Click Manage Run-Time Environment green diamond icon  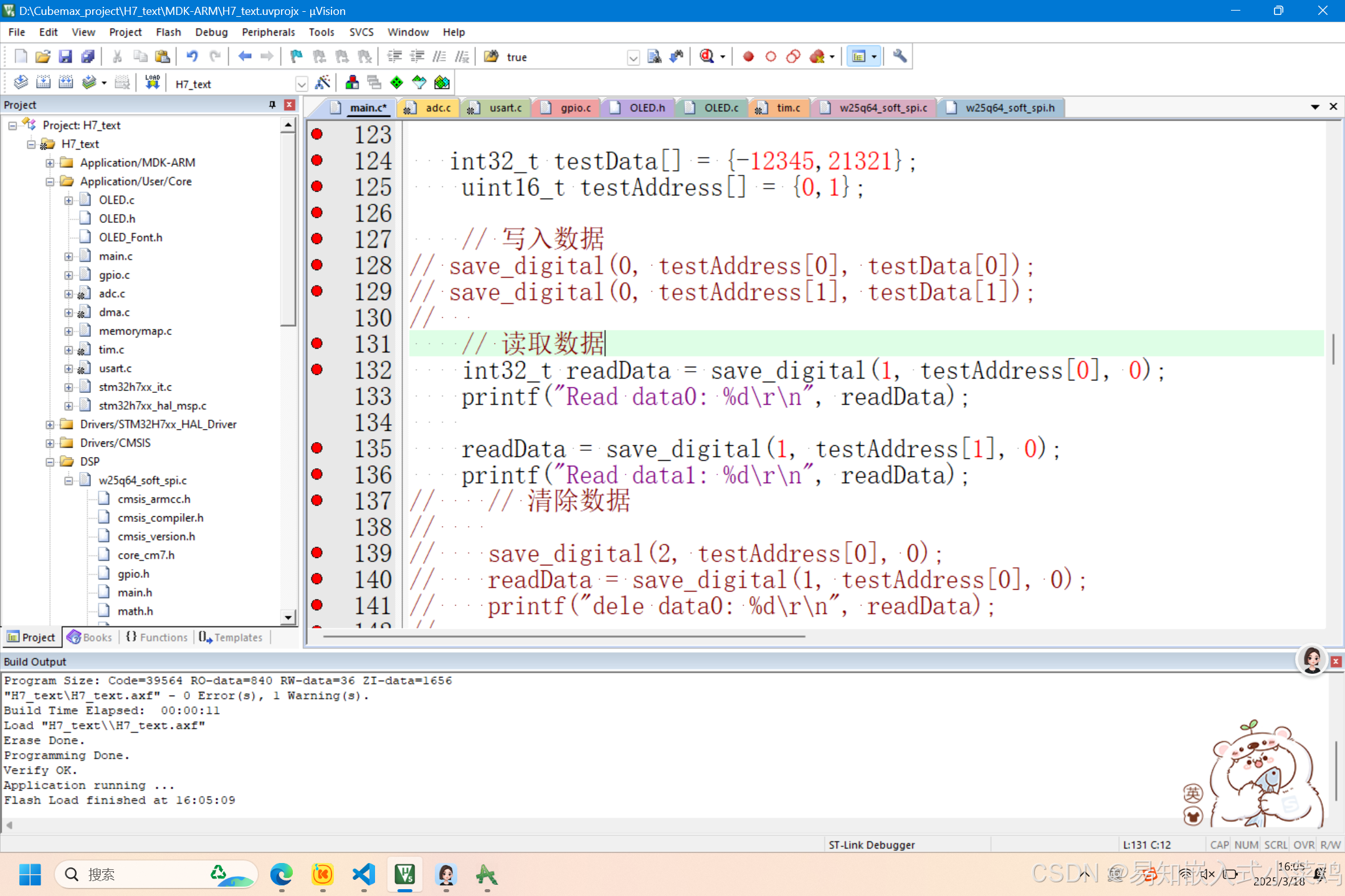[x=396, y=83]
